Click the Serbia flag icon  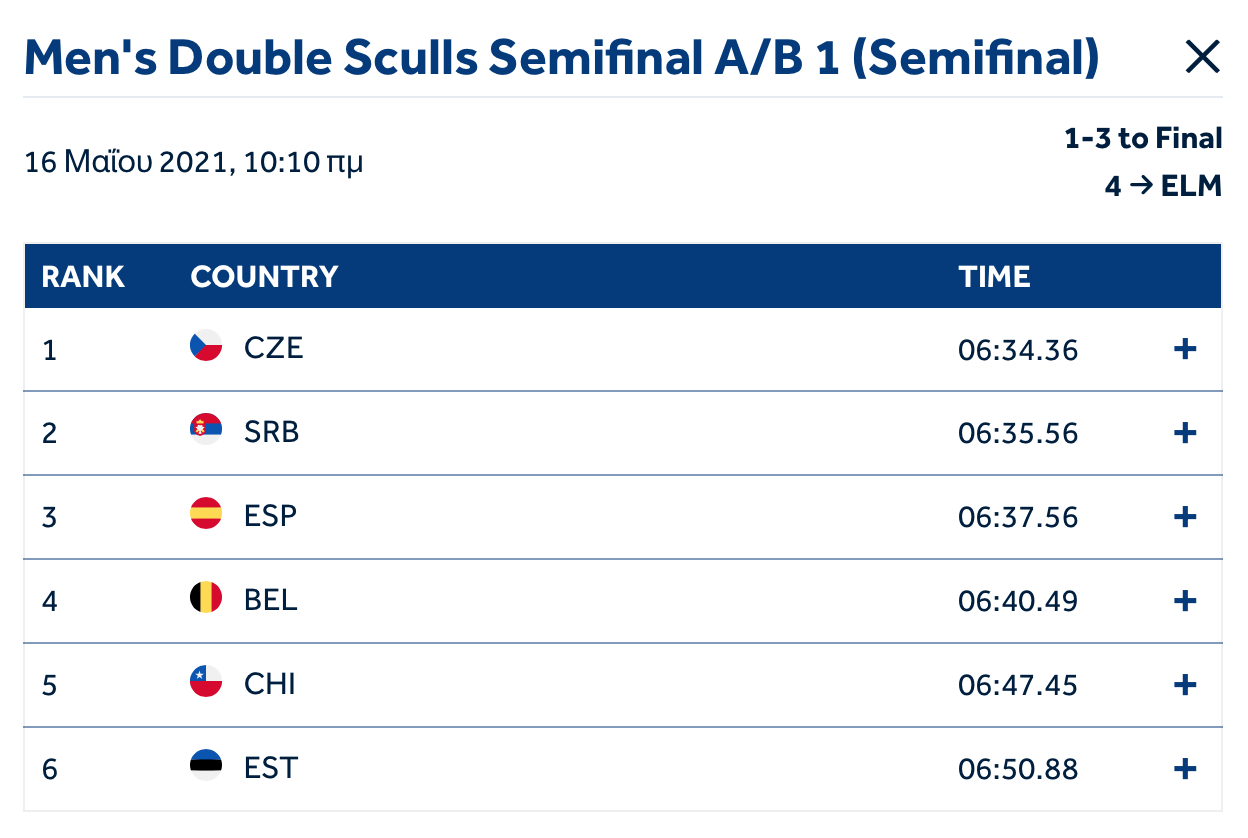pyautogui.click(x=206, y=430)
